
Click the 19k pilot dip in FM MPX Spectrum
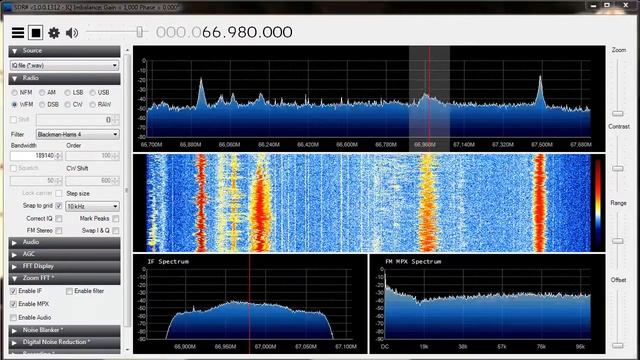[419, 303]
